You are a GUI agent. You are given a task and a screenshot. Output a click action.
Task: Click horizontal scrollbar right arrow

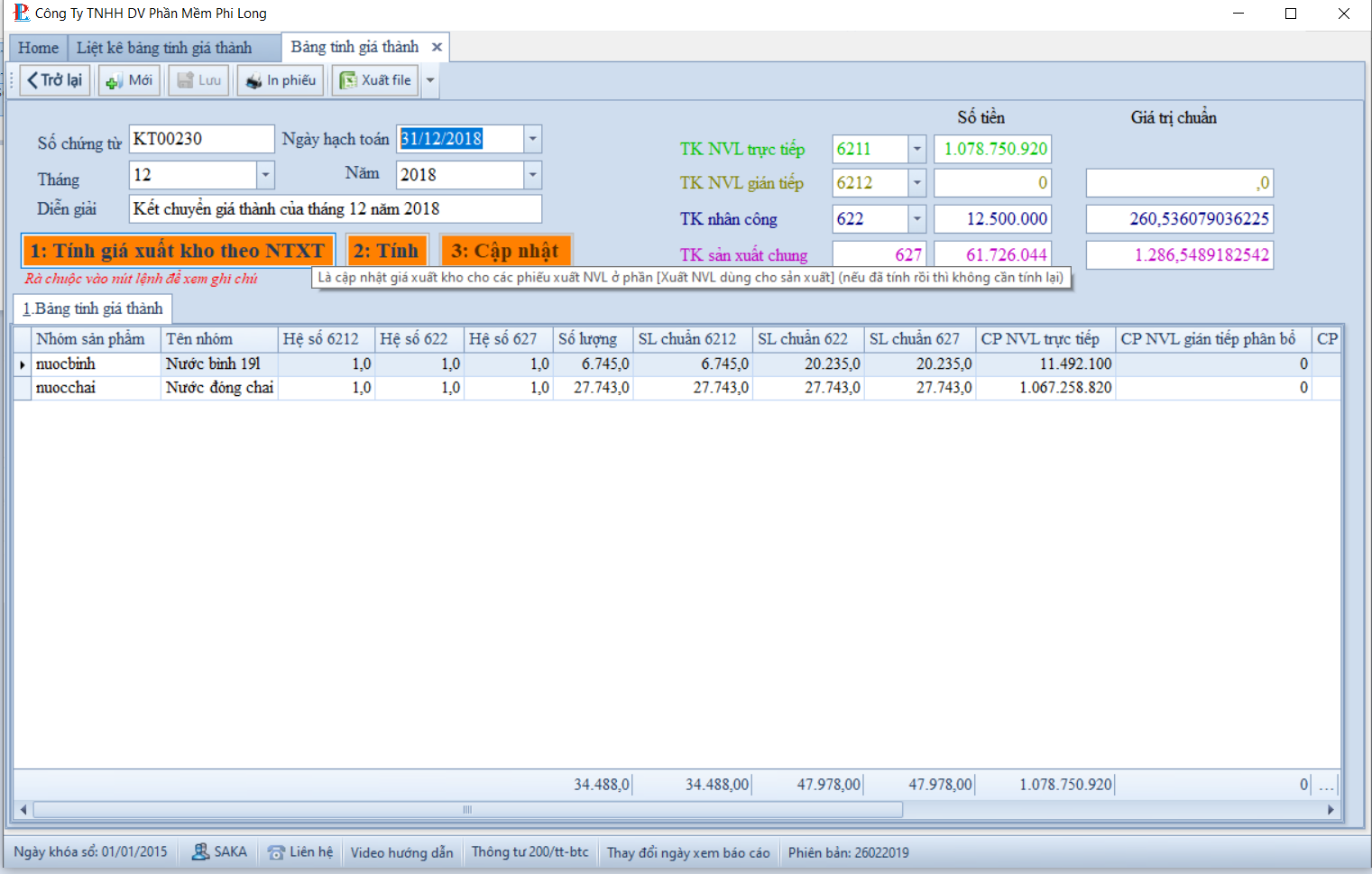pyautogui.click(x=1331, y=810)
